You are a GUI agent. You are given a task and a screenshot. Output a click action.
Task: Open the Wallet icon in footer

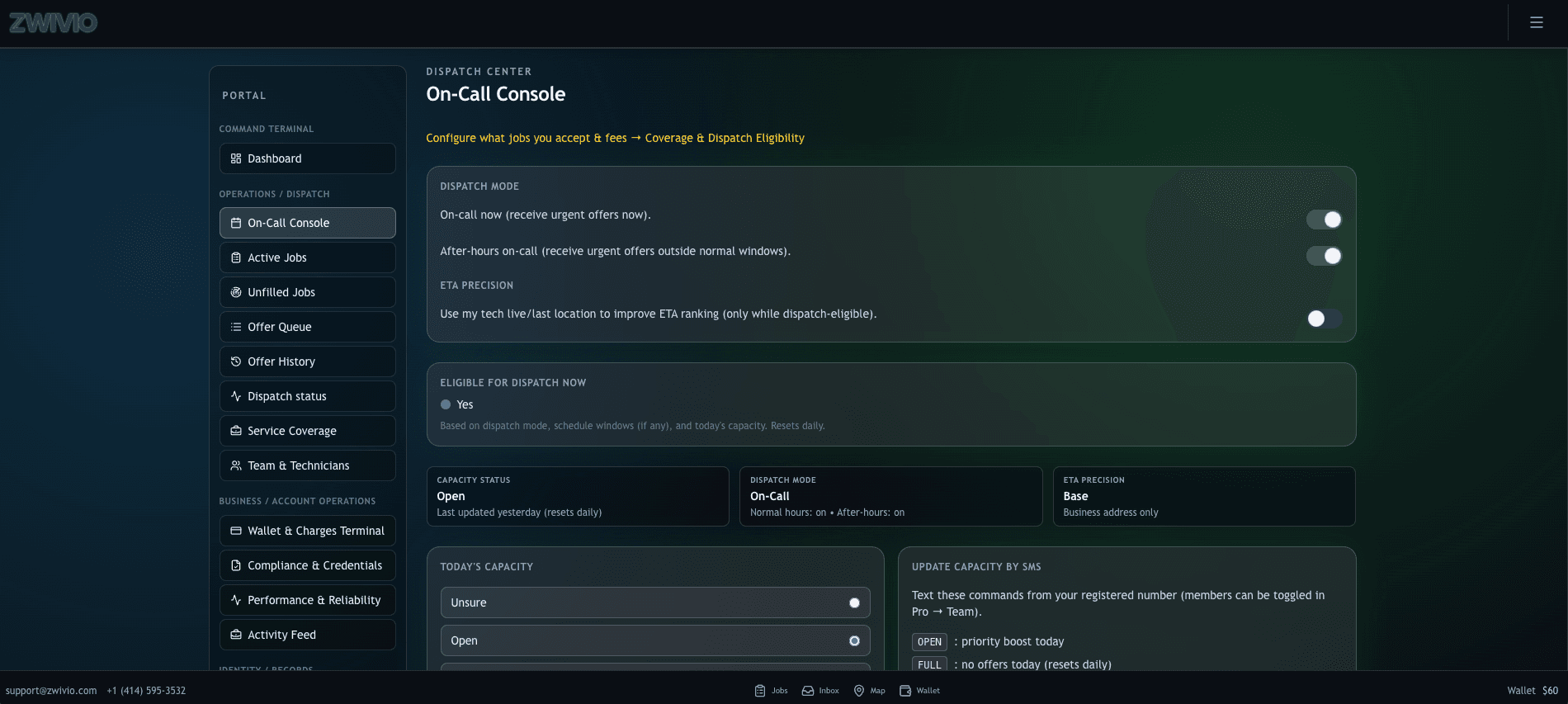[905, 691]
